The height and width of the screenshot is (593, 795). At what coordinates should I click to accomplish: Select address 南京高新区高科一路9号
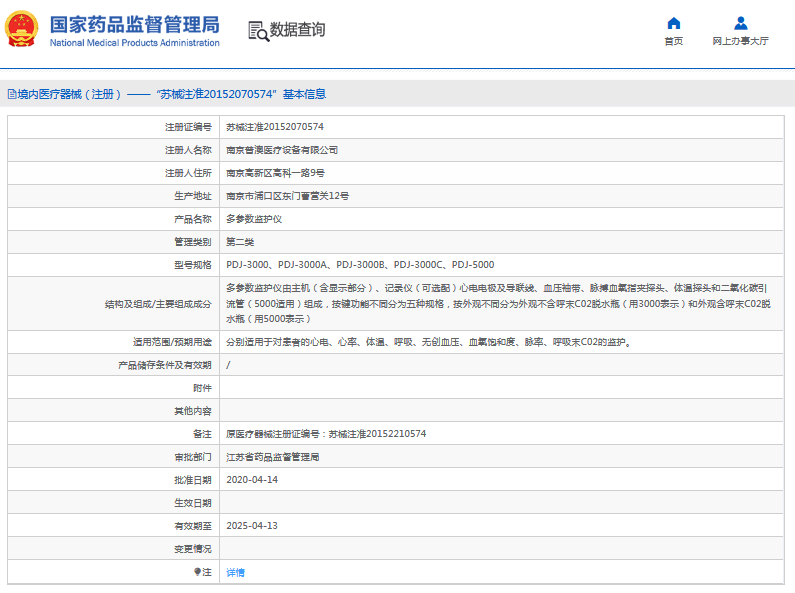(275, 173)
